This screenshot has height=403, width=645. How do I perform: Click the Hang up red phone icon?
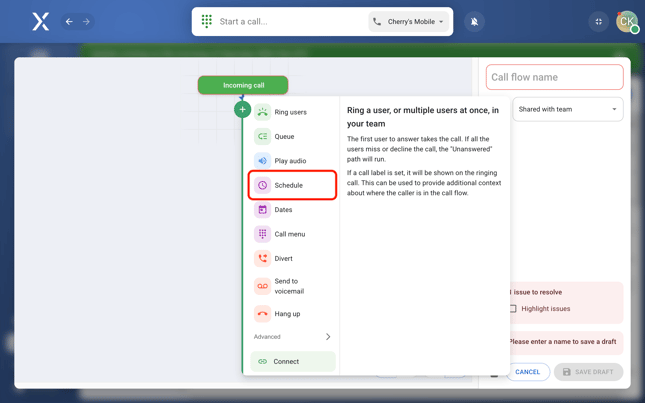pos(262,314)
